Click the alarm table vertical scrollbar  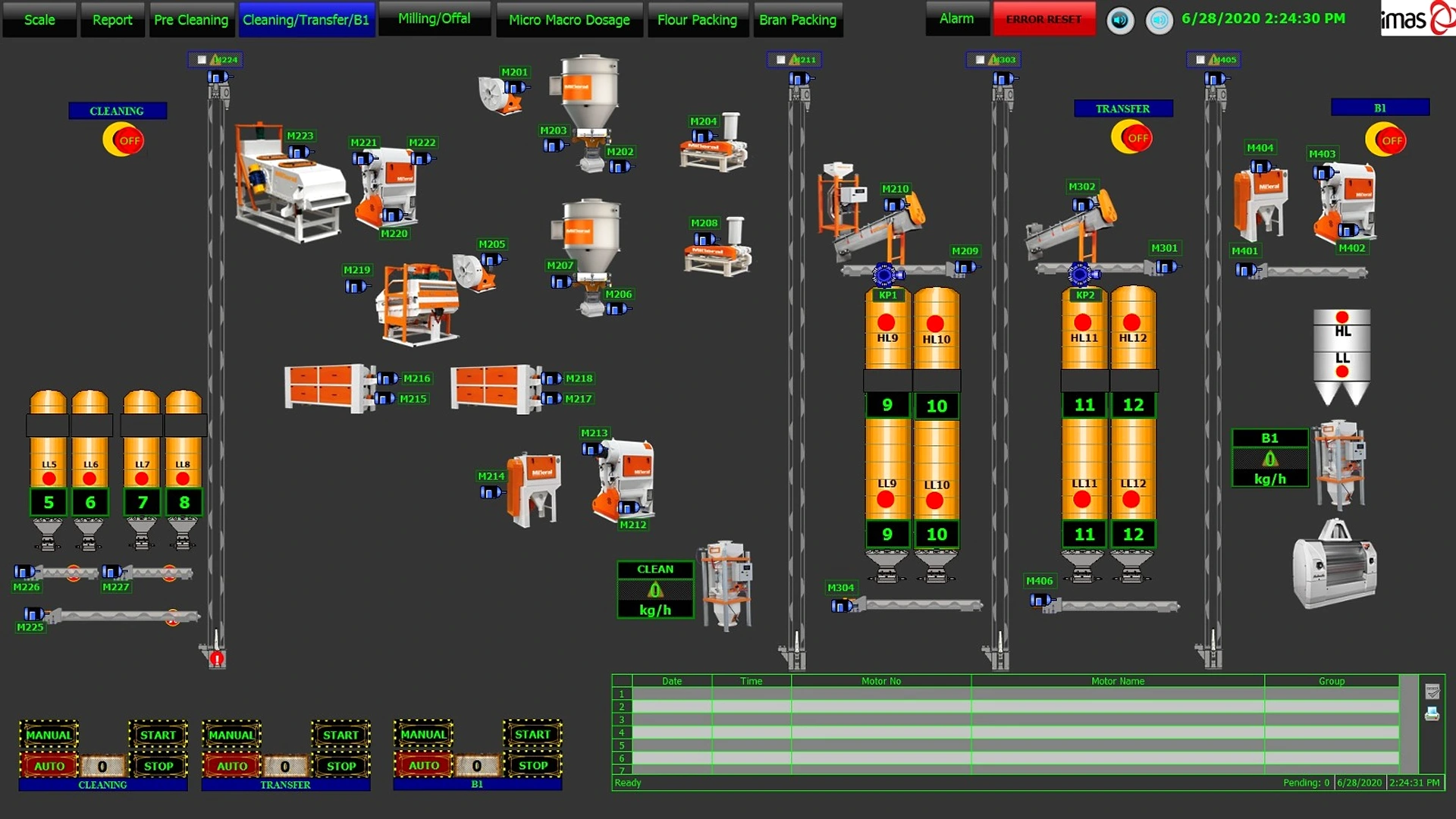coord(1408,723)
